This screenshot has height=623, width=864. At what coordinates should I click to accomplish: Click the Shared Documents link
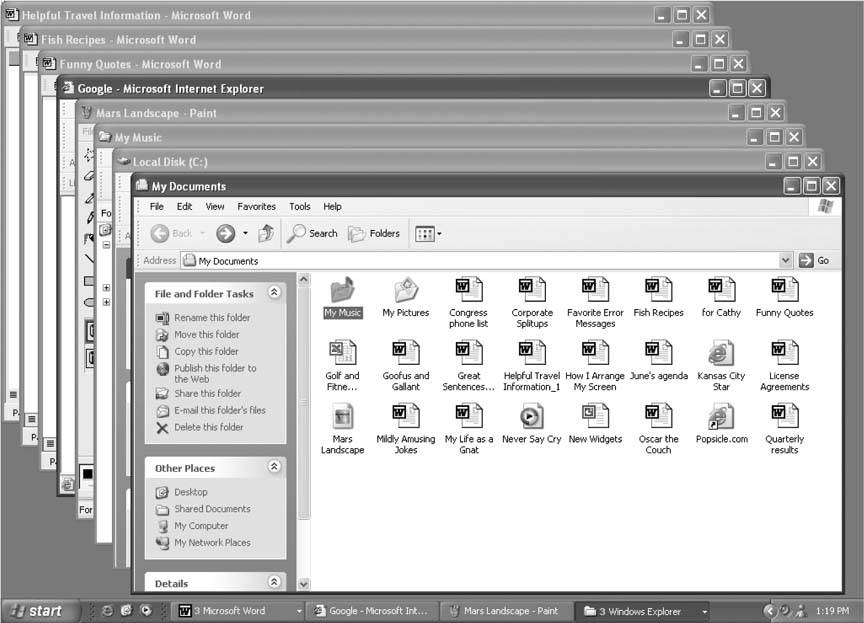tap(212, 509)
